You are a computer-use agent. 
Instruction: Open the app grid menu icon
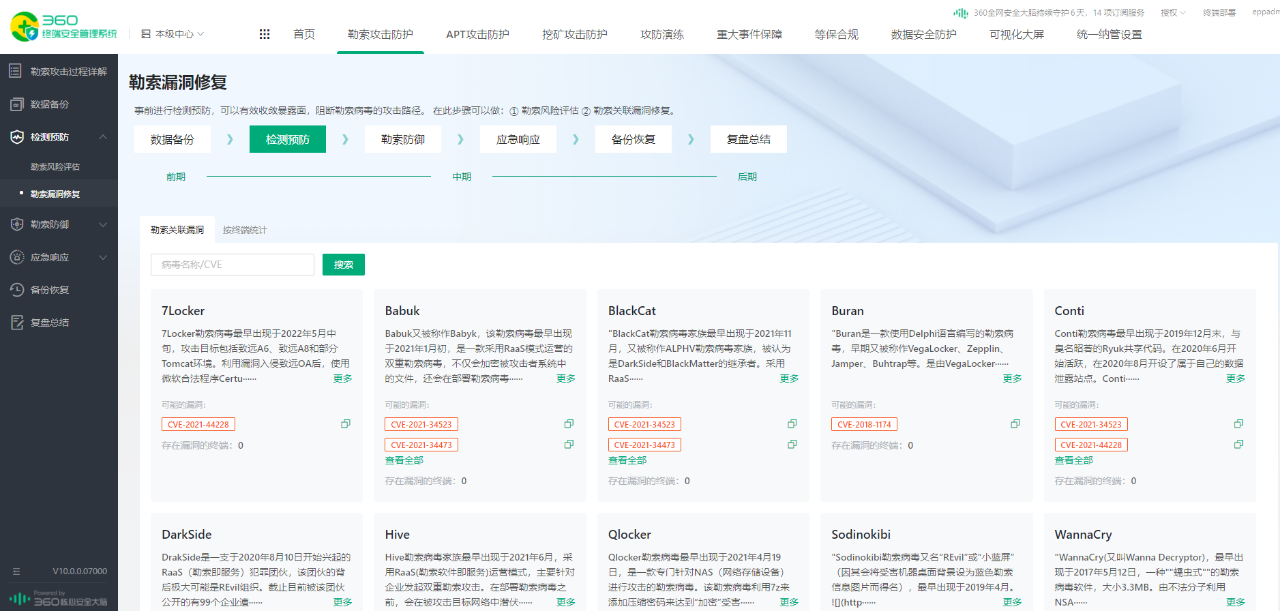pos(264,34)
